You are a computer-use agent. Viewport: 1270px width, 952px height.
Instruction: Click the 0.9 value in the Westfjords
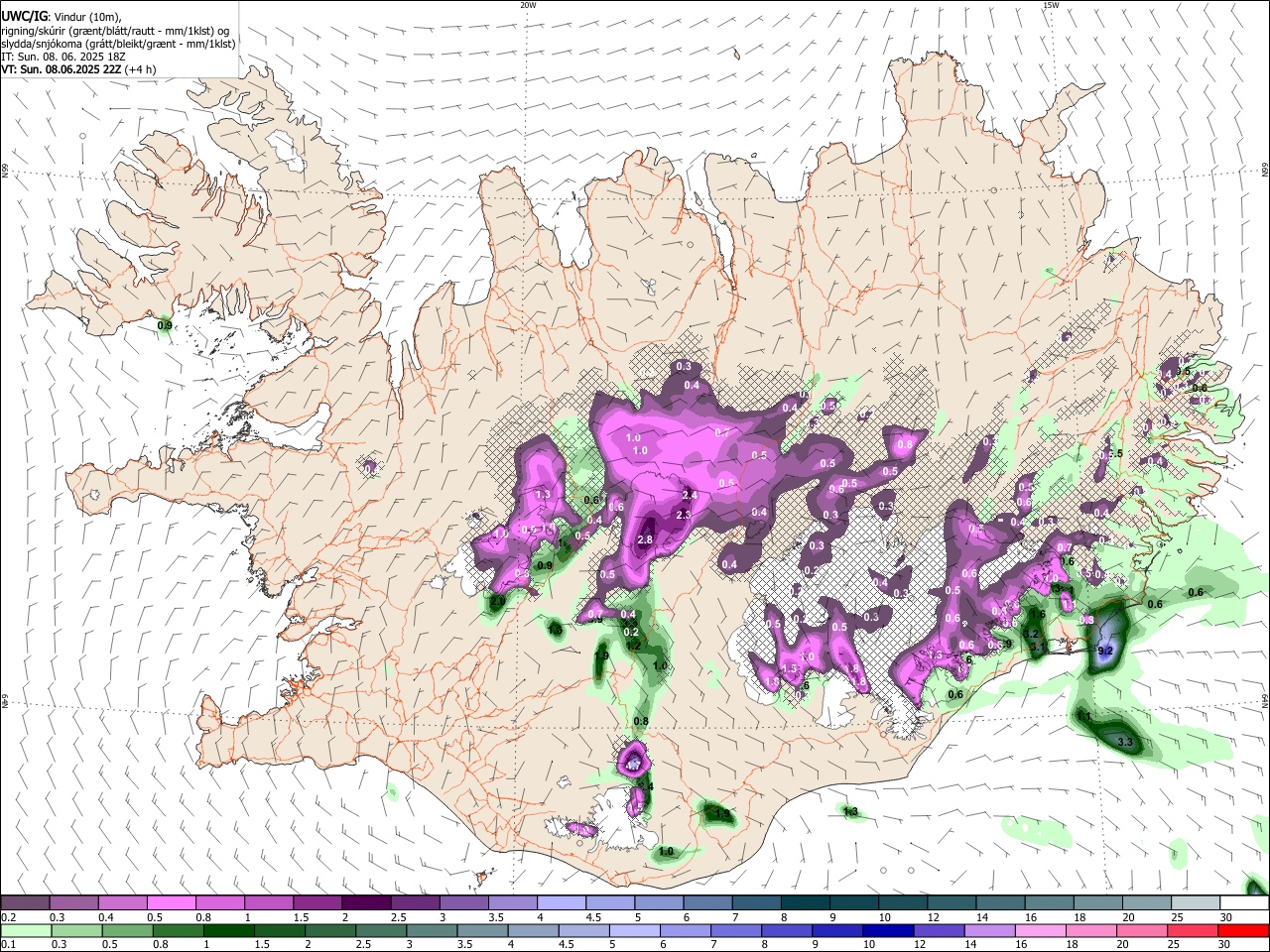point(165,325)
